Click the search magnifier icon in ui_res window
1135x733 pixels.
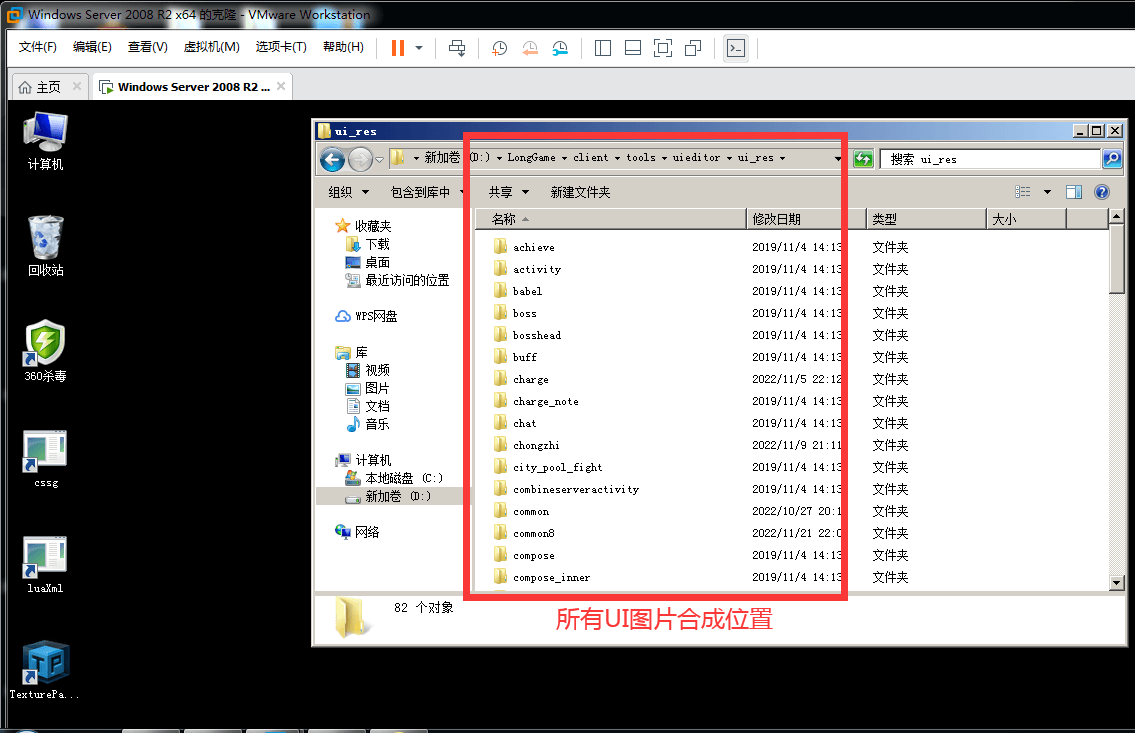pos(1112,158)
